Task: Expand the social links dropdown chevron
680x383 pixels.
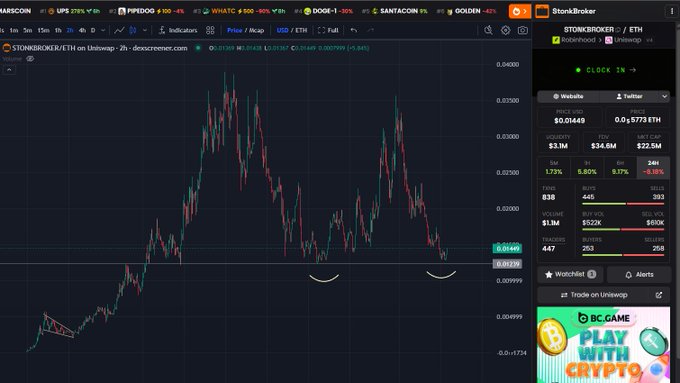Action: click(664, 96)
